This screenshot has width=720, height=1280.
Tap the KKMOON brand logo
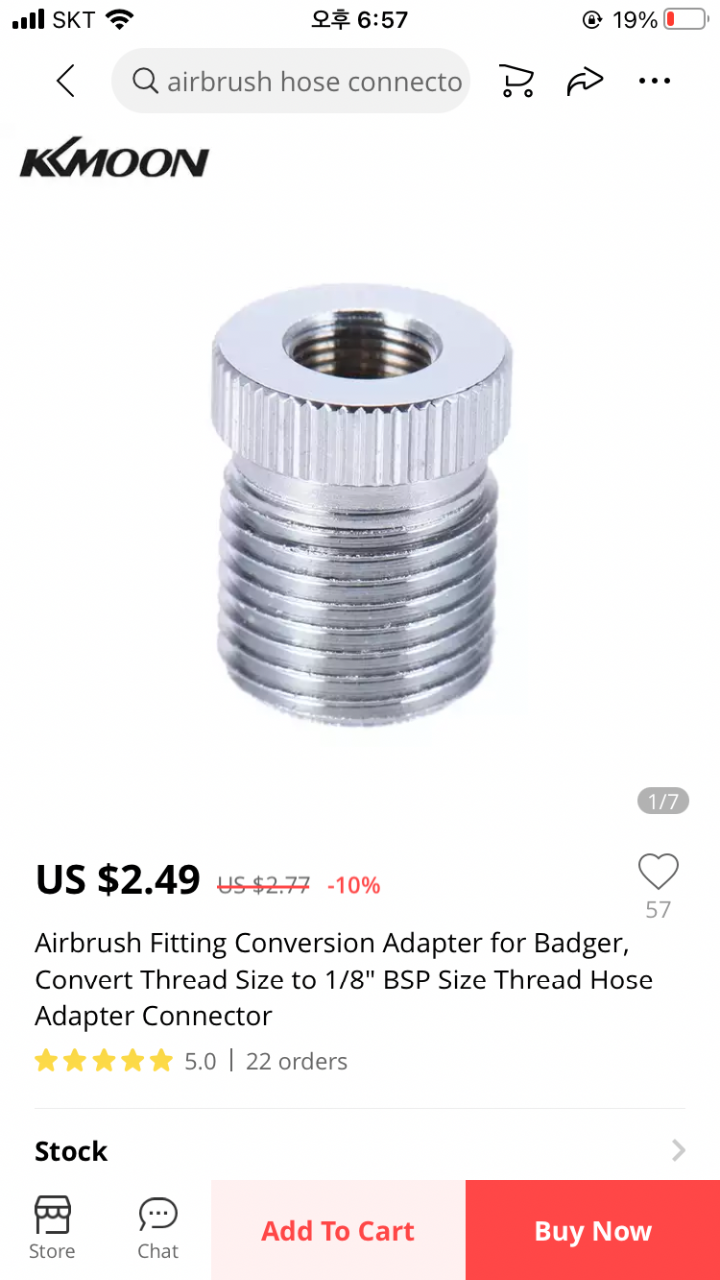click(x=114, y=162)
